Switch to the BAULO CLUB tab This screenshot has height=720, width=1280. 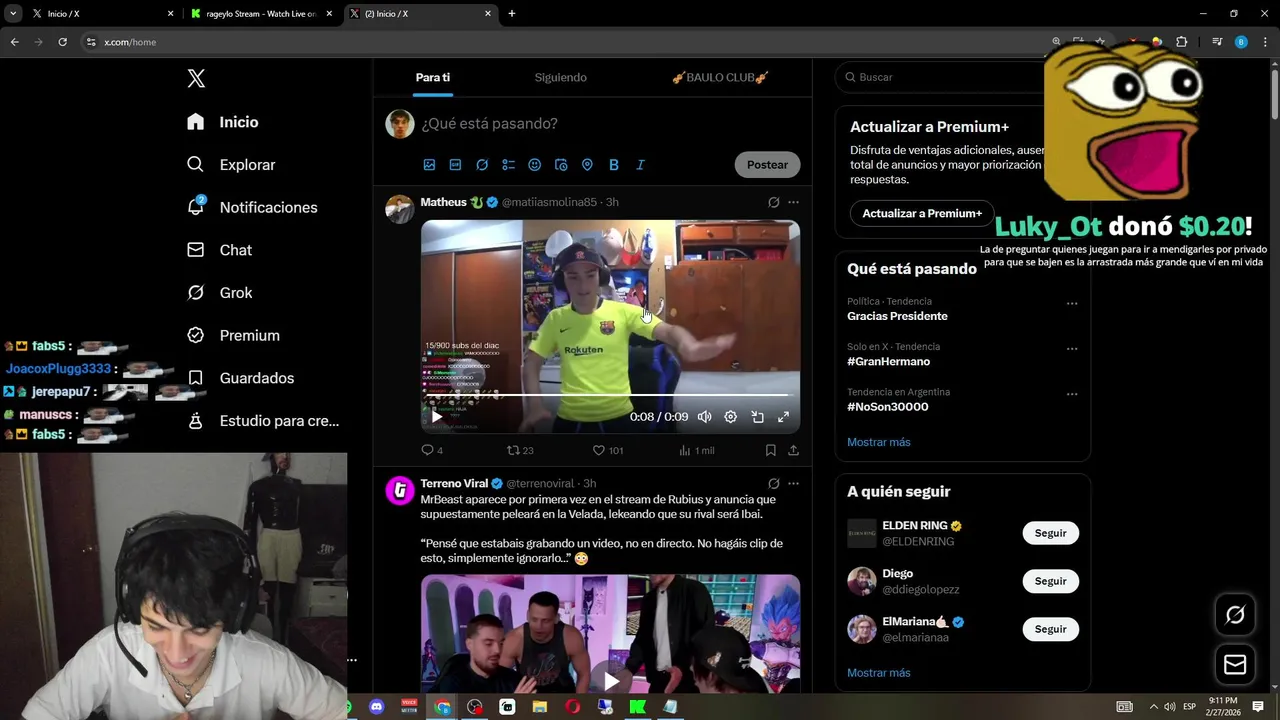pyautogui.click(x=720, y=78)
